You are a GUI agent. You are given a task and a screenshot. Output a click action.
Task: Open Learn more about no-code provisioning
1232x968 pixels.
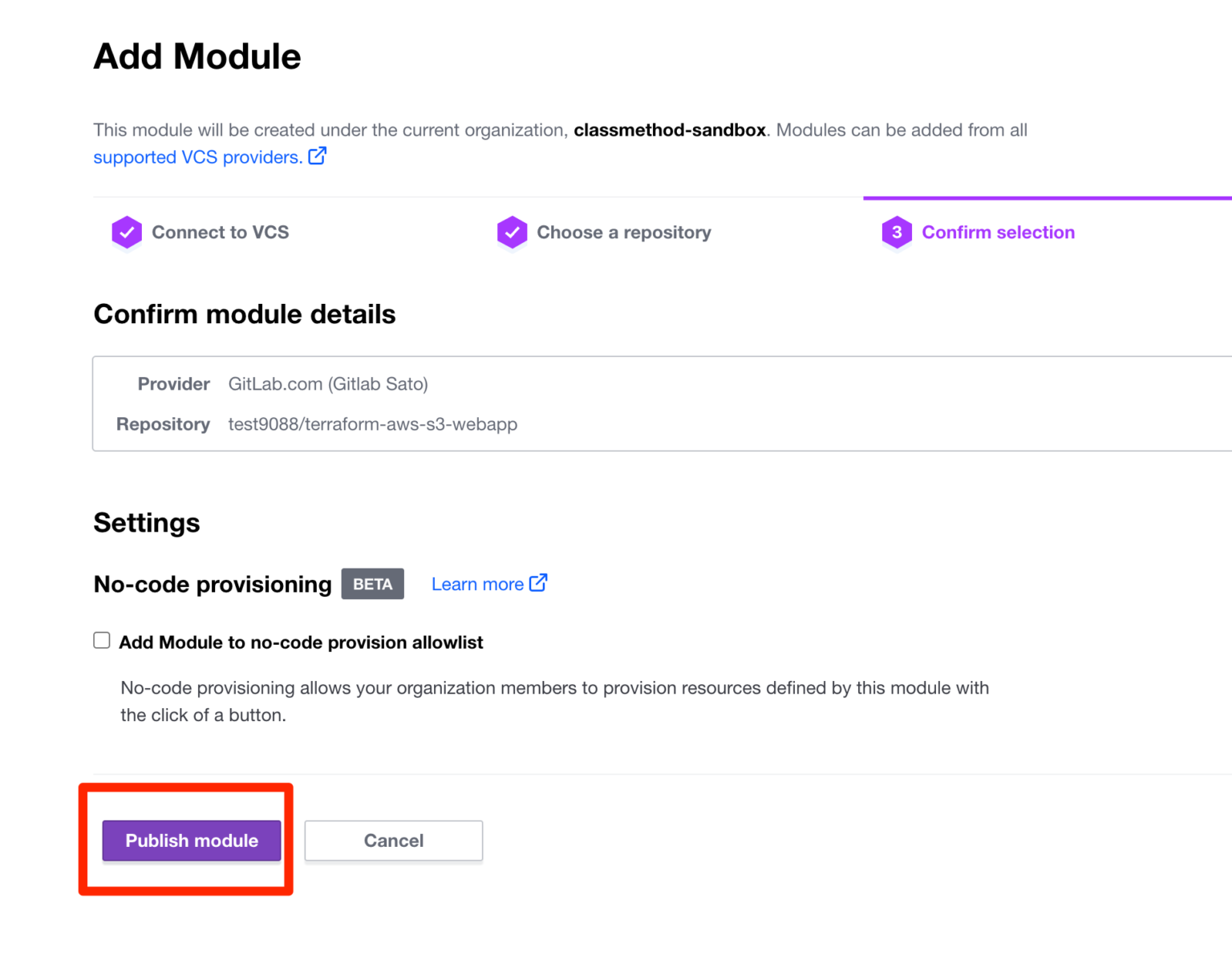[477, 583]
